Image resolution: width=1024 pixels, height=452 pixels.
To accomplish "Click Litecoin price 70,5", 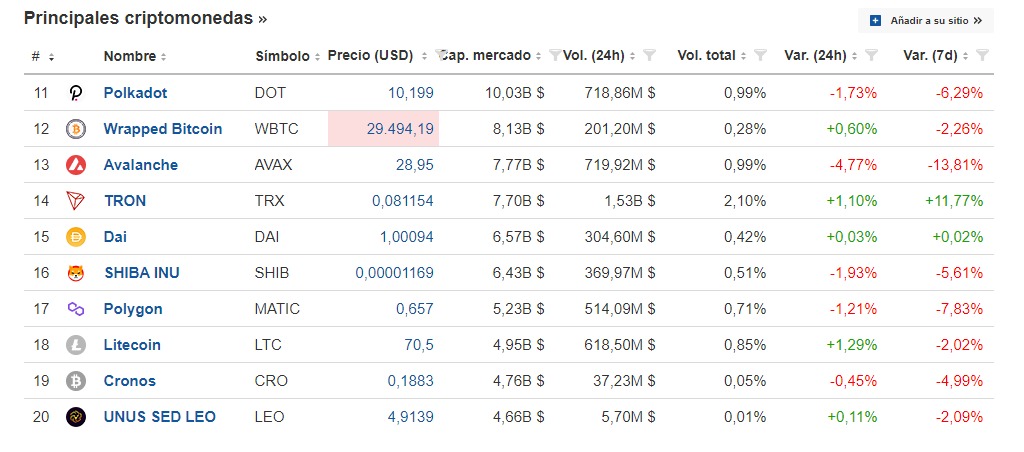I will (x=419, y=344).
